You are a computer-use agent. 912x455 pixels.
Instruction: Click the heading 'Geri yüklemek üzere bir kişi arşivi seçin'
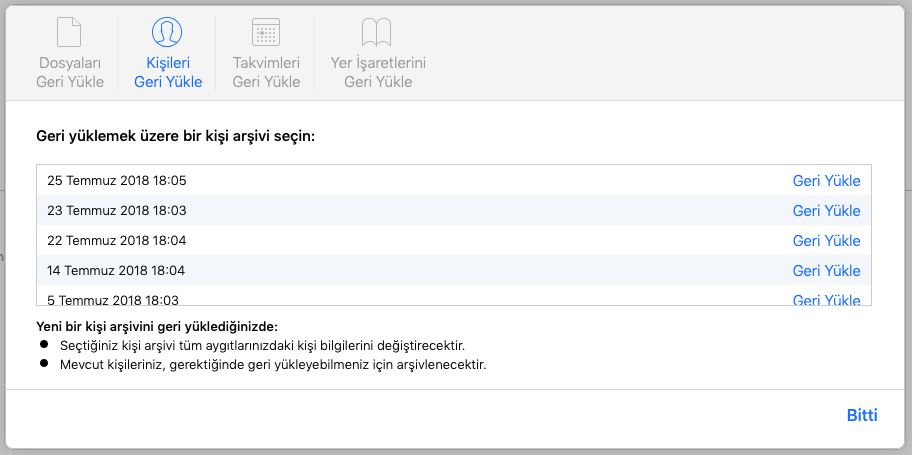(175, 135)
